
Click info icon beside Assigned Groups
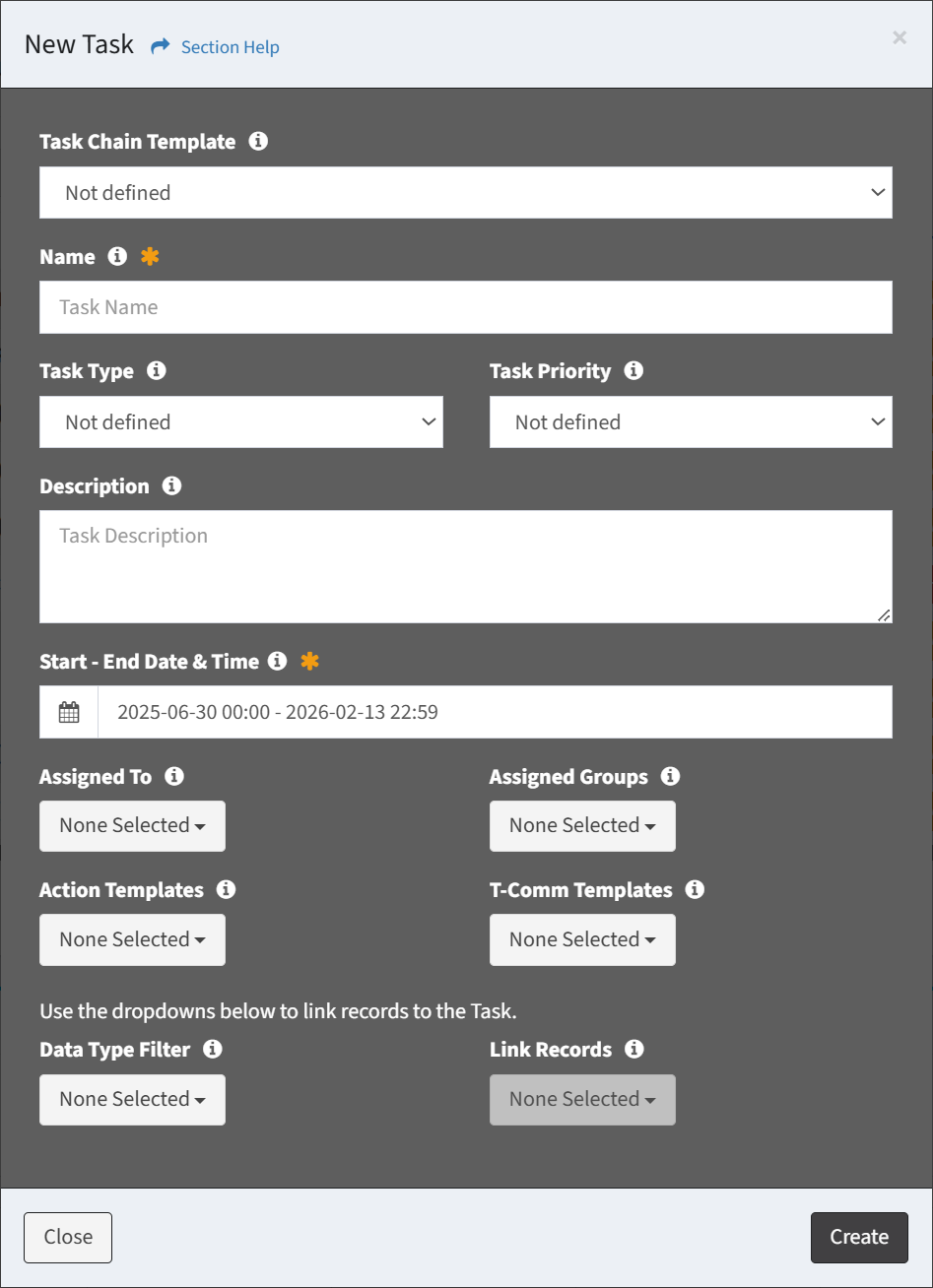click(x=670, y=776)
